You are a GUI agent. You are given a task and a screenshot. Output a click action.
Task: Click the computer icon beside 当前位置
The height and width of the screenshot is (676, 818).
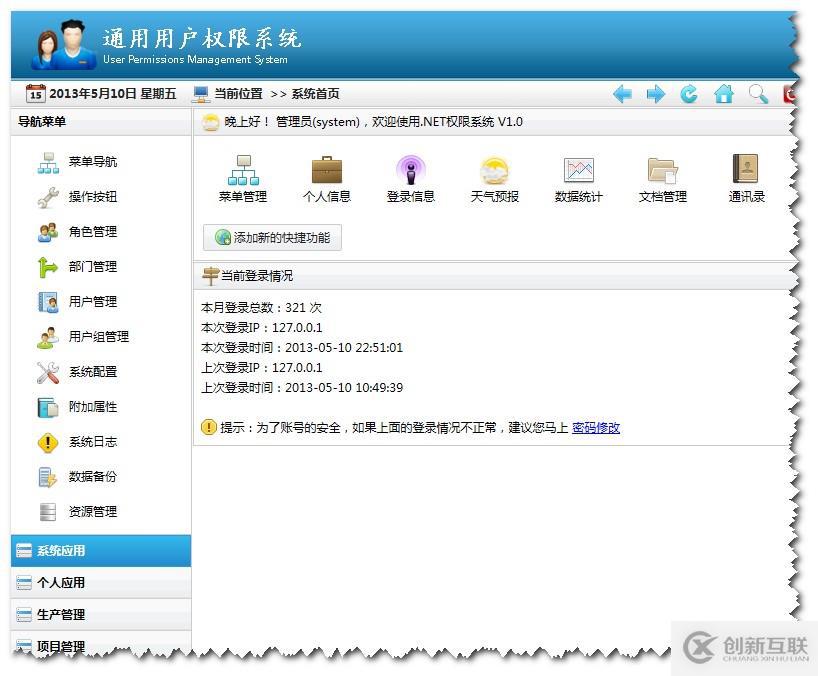[201, 94]
